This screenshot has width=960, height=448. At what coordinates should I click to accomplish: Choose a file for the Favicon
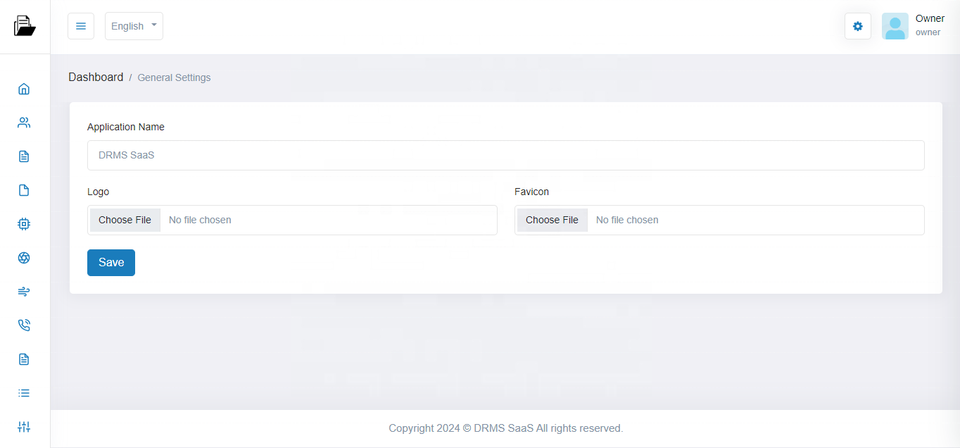552,220
